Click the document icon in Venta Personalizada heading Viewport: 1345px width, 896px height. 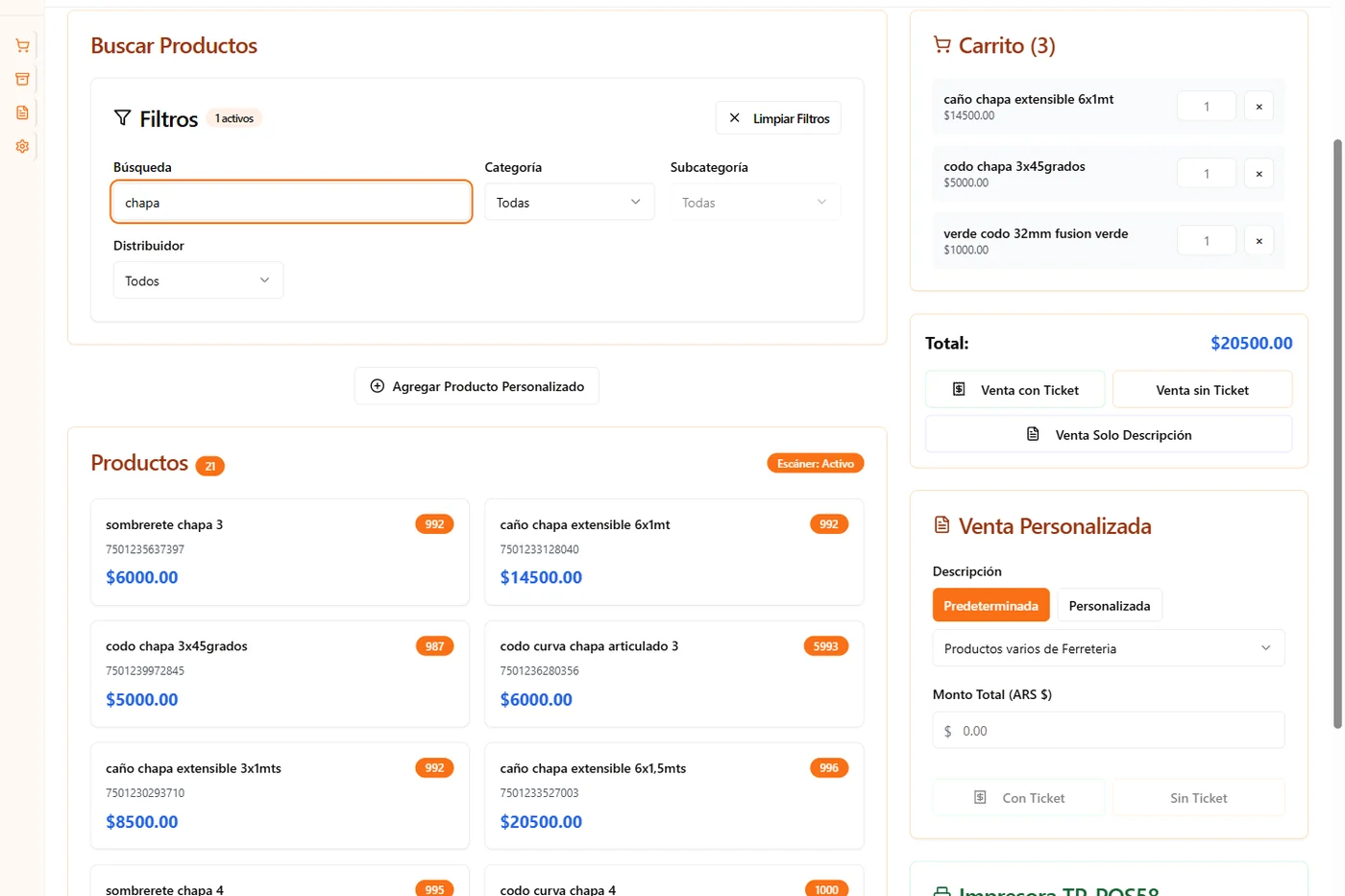[941, 525]
